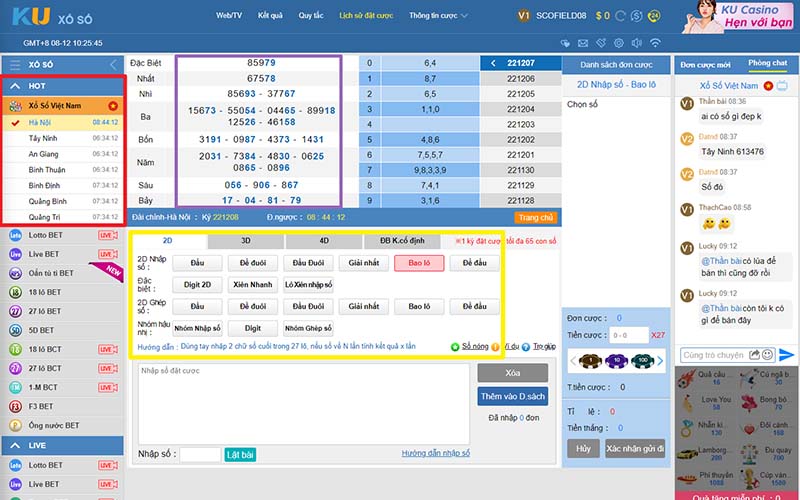Open Lotto BET in the top list
800x500 pixels.
click(x=62, y=235)
